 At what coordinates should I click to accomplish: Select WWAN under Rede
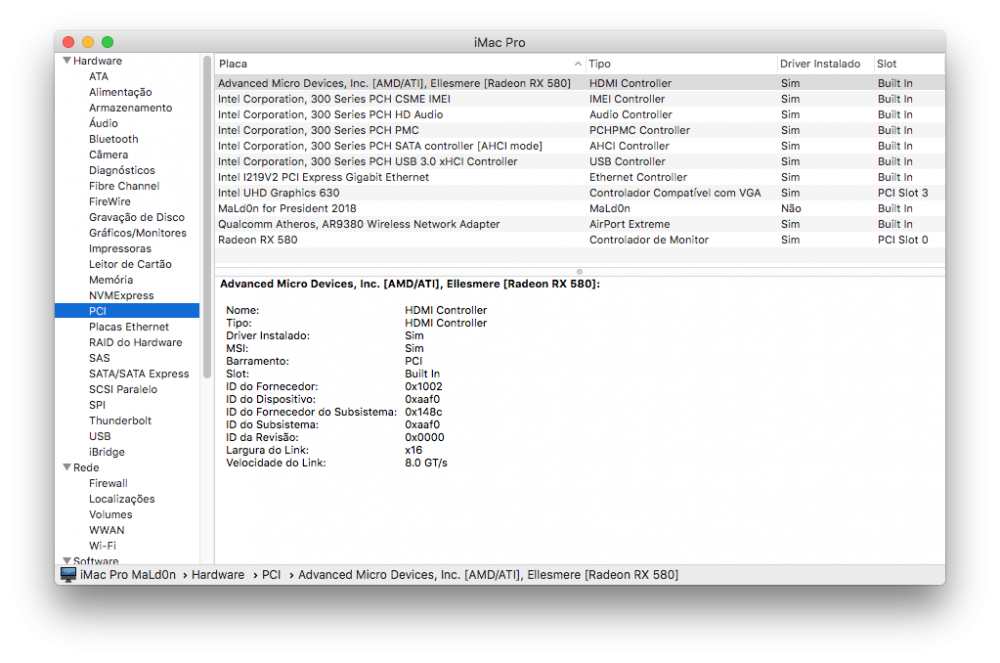(x=107, y=530)
